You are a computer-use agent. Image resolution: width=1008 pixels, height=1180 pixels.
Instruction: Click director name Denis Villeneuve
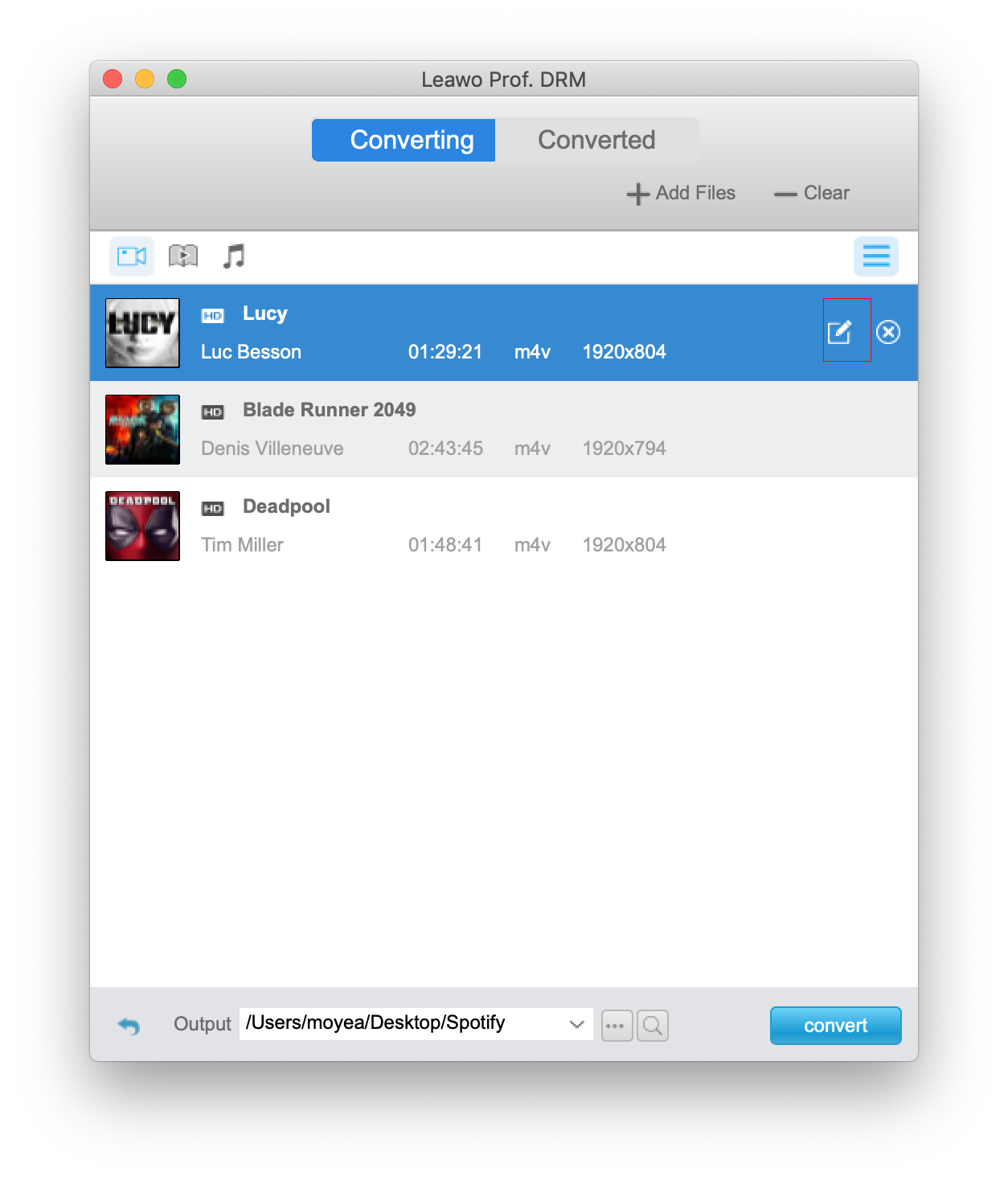272,449
